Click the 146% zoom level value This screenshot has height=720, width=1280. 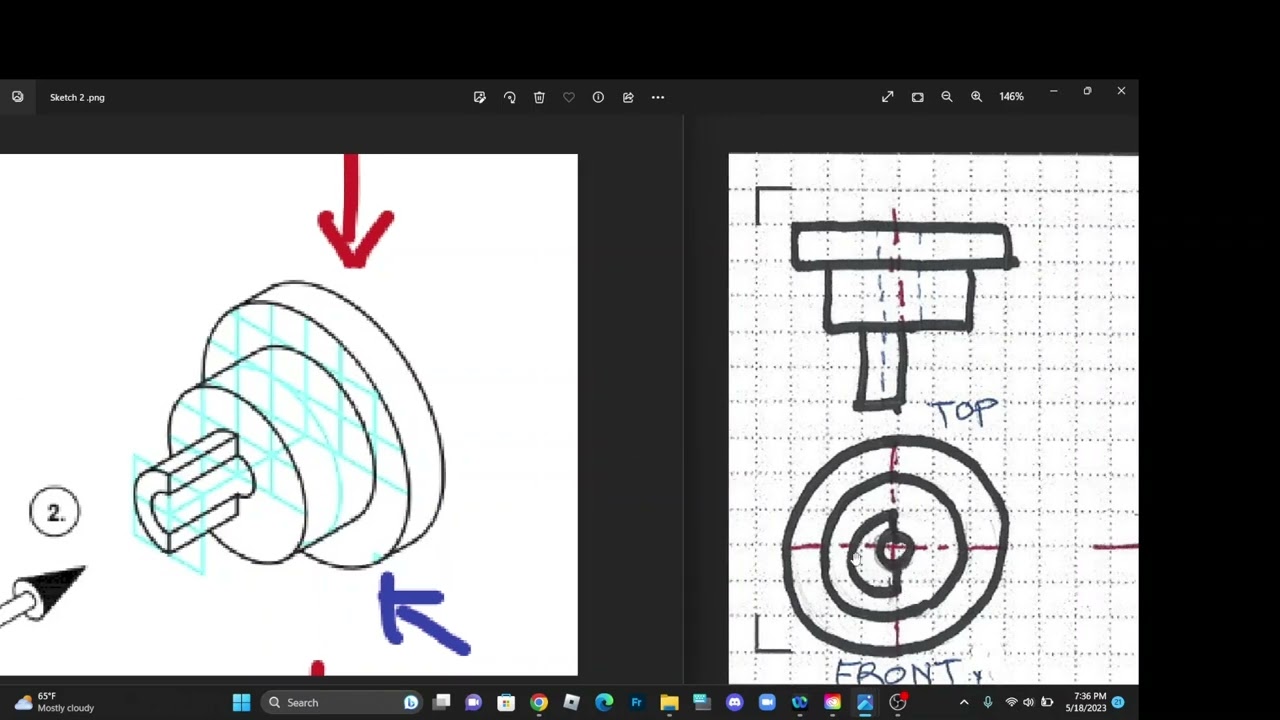[1011, 97]
